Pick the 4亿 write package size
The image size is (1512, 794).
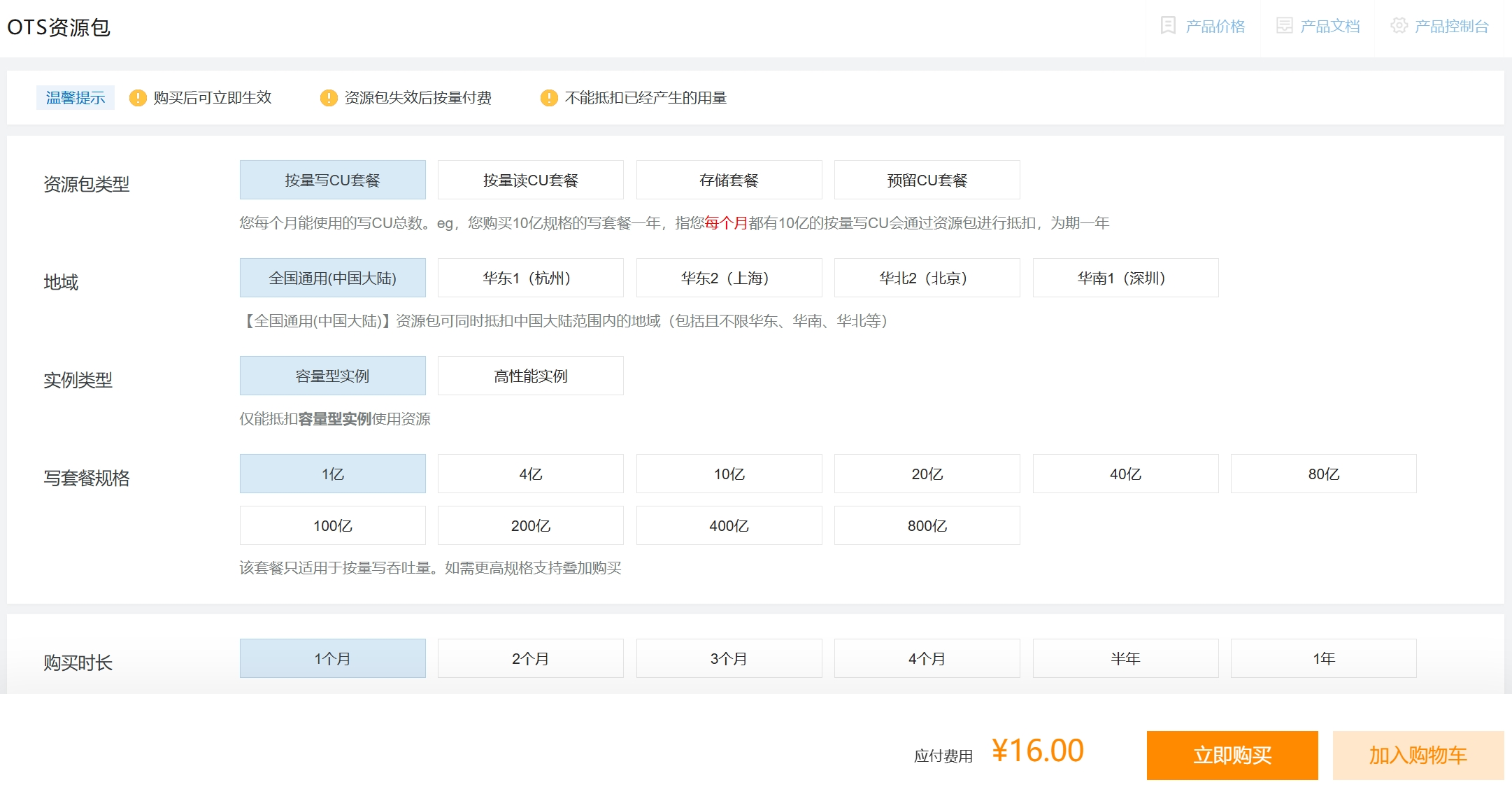[531, 474]
